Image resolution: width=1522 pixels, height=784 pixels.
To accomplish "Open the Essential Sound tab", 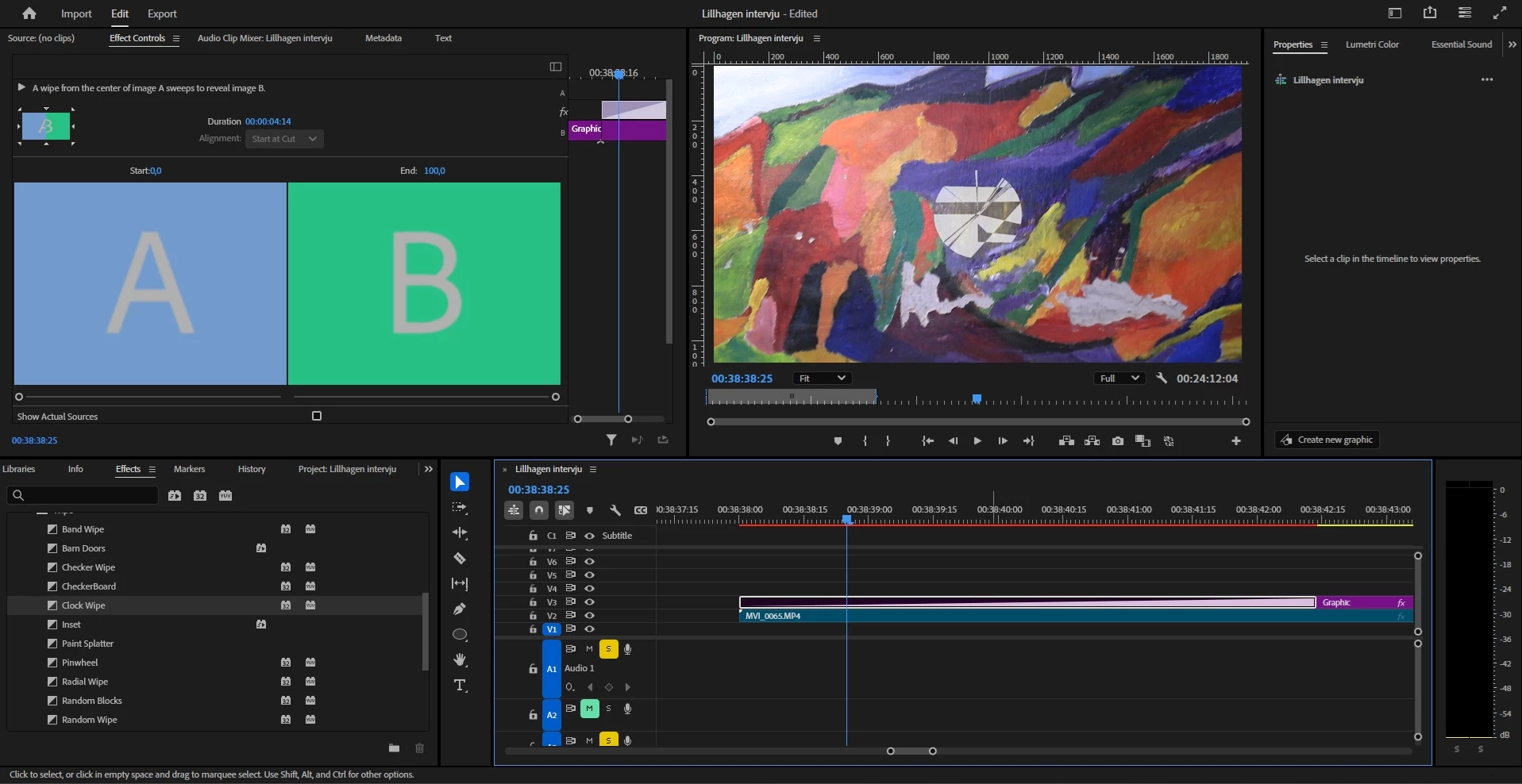I will [1462, 44].
